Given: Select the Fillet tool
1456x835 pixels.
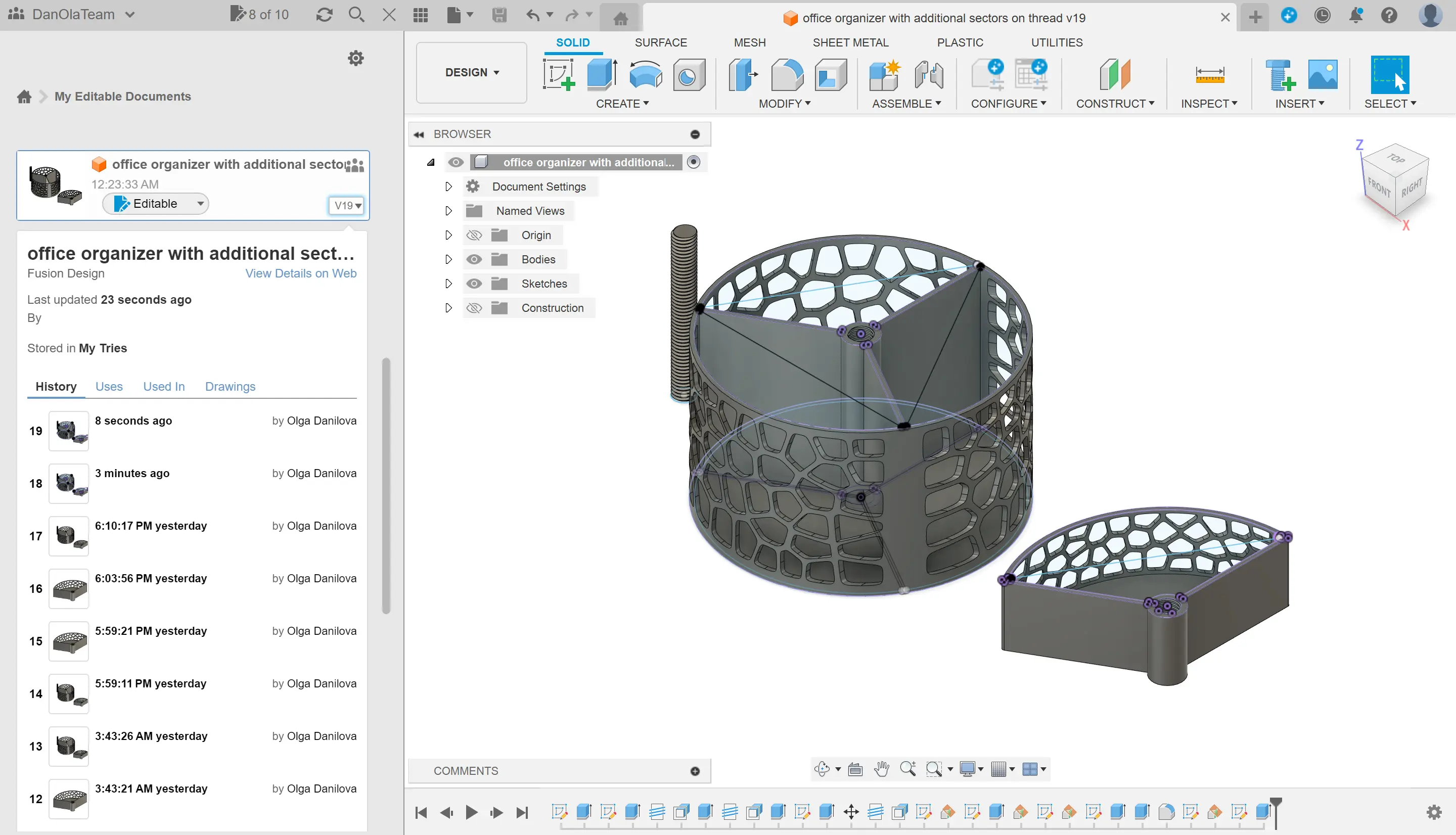Looking at the screenshot, I should (x=787, y=75).
